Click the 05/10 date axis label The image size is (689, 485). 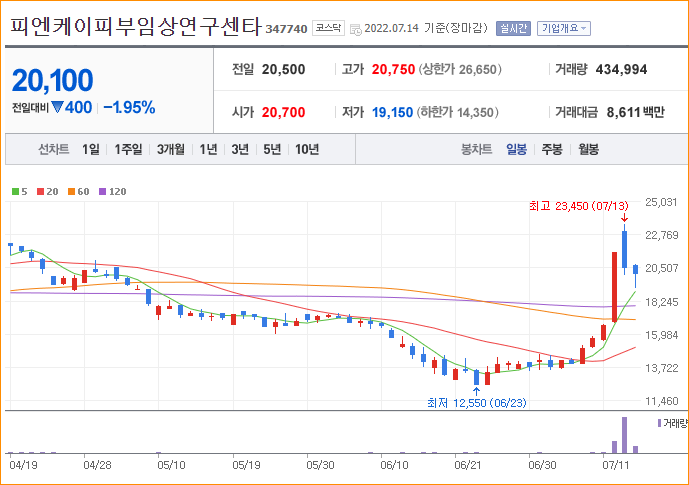point(171,465)
